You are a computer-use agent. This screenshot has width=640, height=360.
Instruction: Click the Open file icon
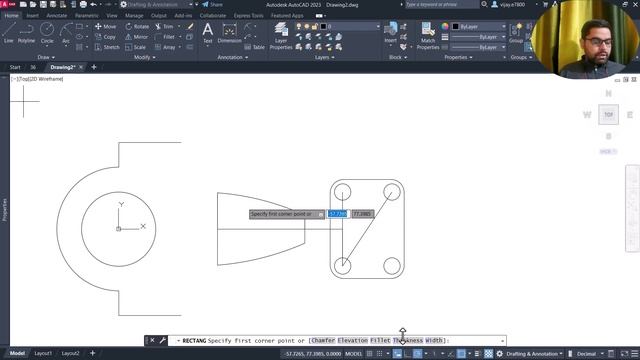coord(33,4)
